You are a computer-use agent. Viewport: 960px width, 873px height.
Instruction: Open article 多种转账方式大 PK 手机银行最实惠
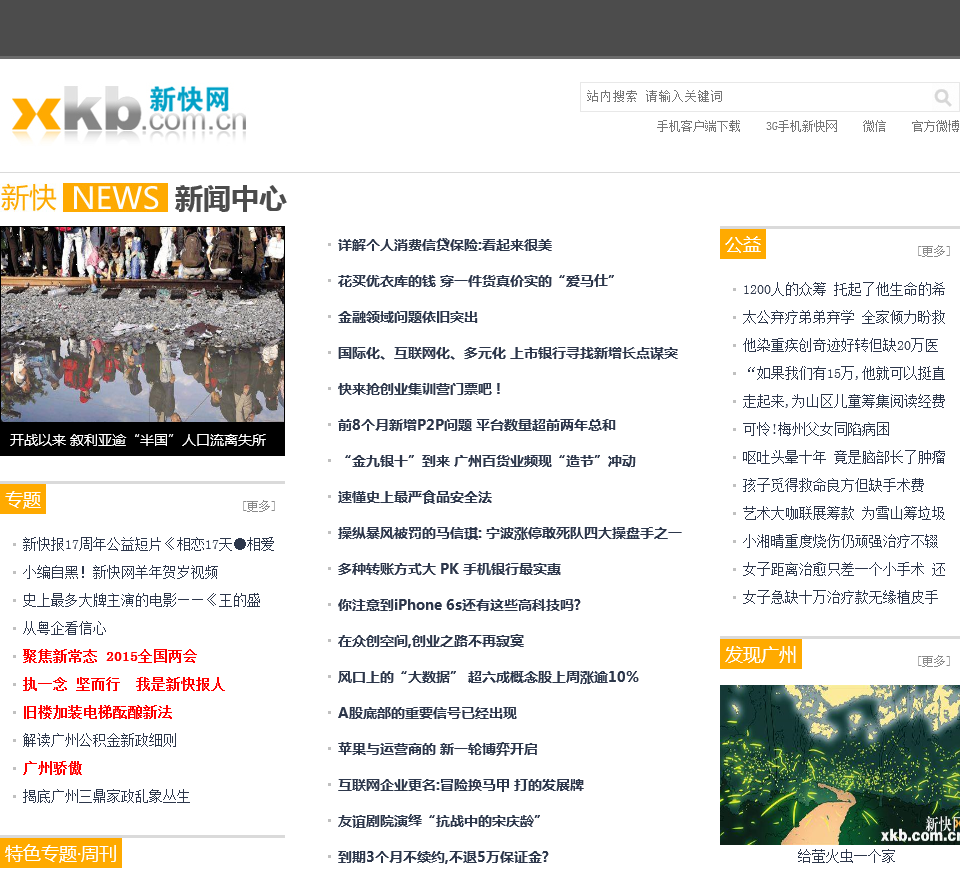449,569
